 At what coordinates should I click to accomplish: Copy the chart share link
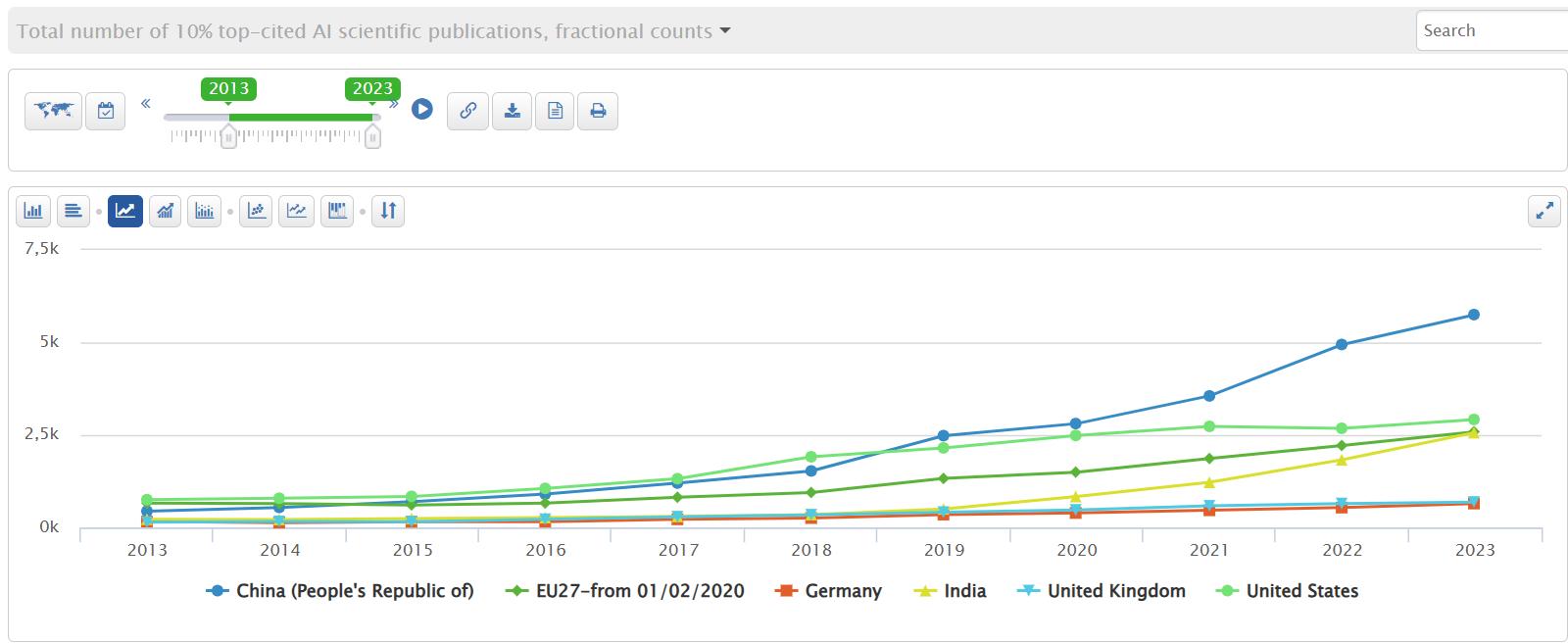pos(467,111)
